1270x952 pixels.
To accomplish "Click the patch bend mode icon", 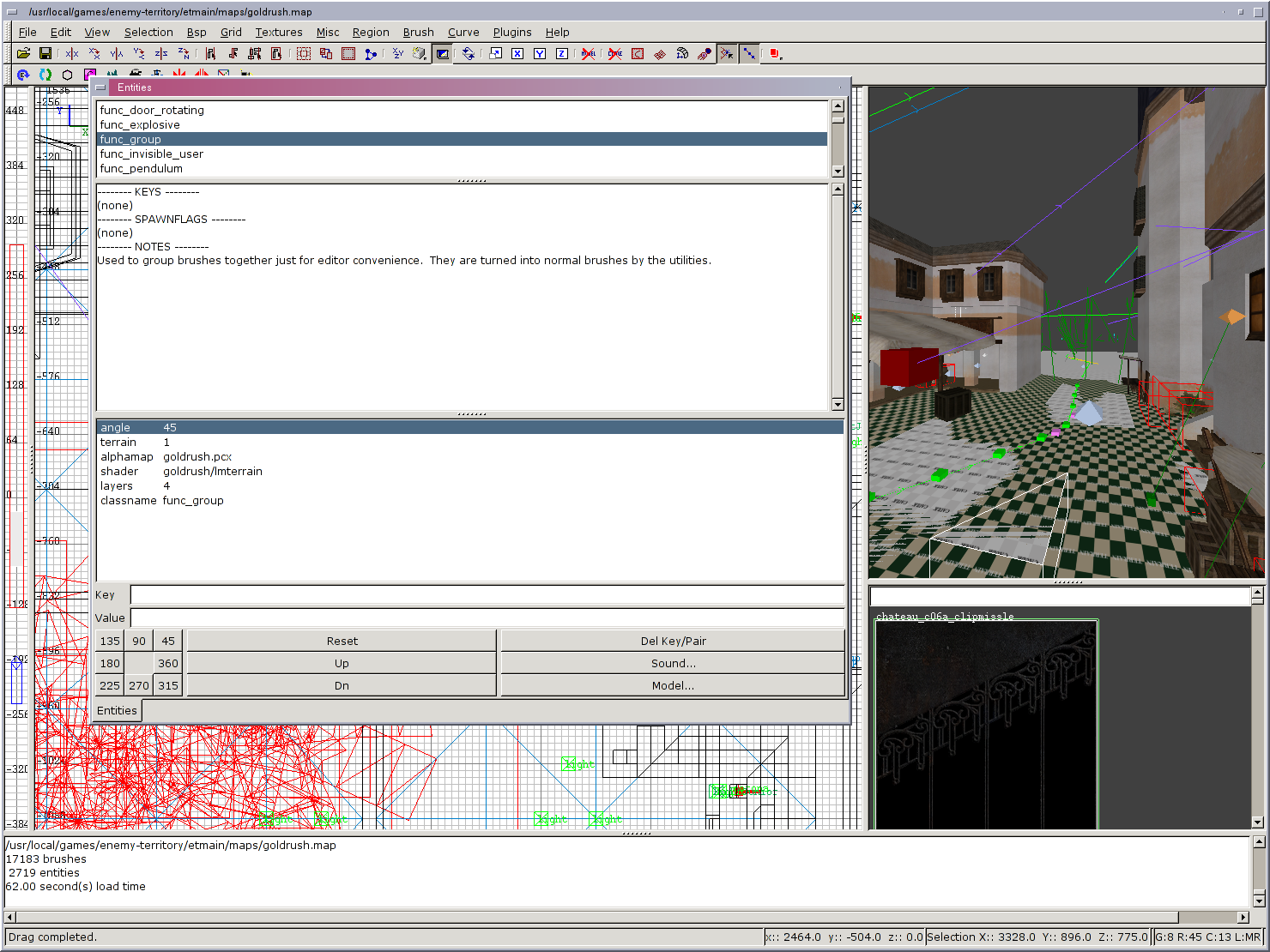I will [x=682, y=53].
